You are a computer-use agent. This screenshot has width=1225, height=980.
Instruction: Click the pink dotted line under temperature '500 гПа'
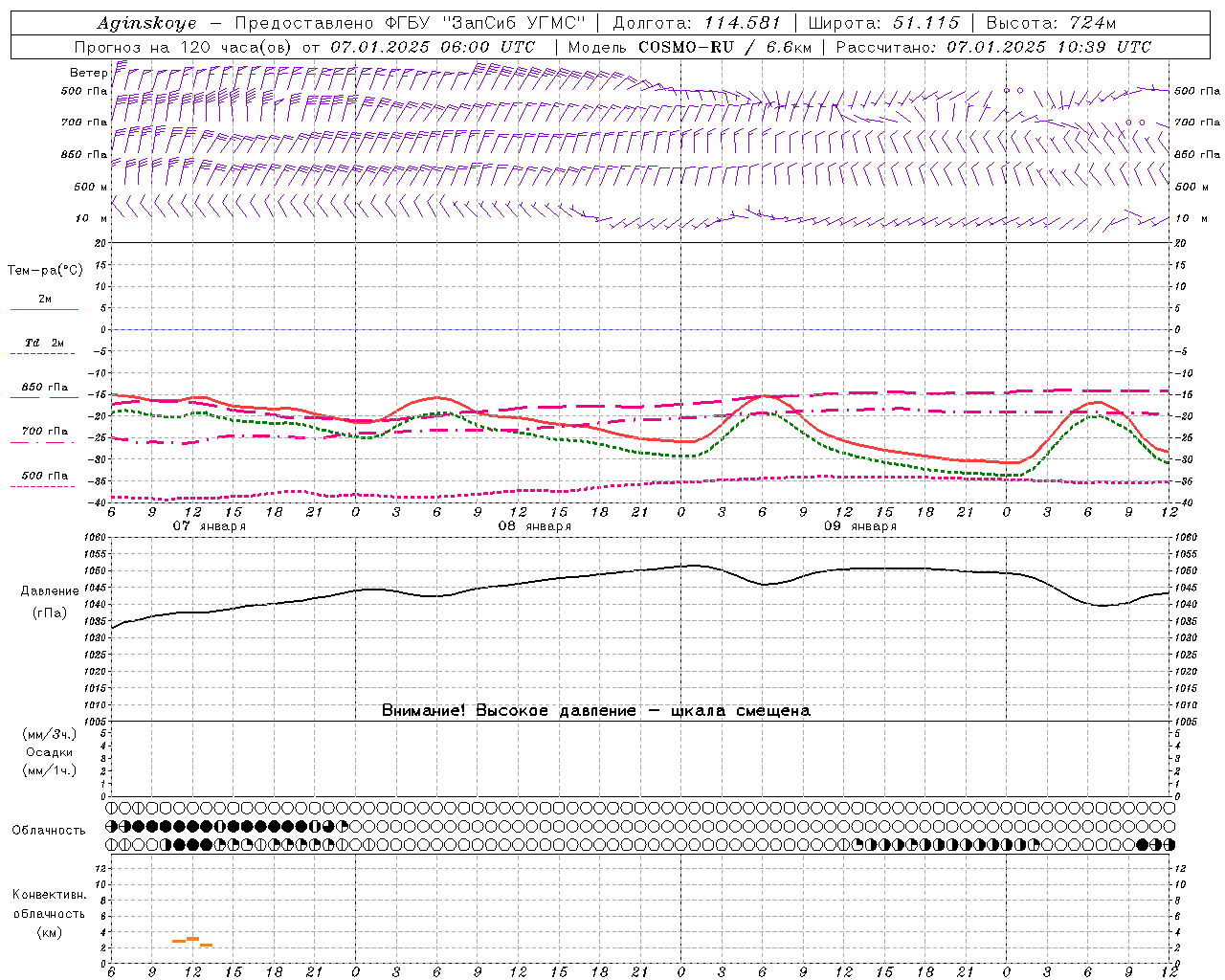(44, 486)
